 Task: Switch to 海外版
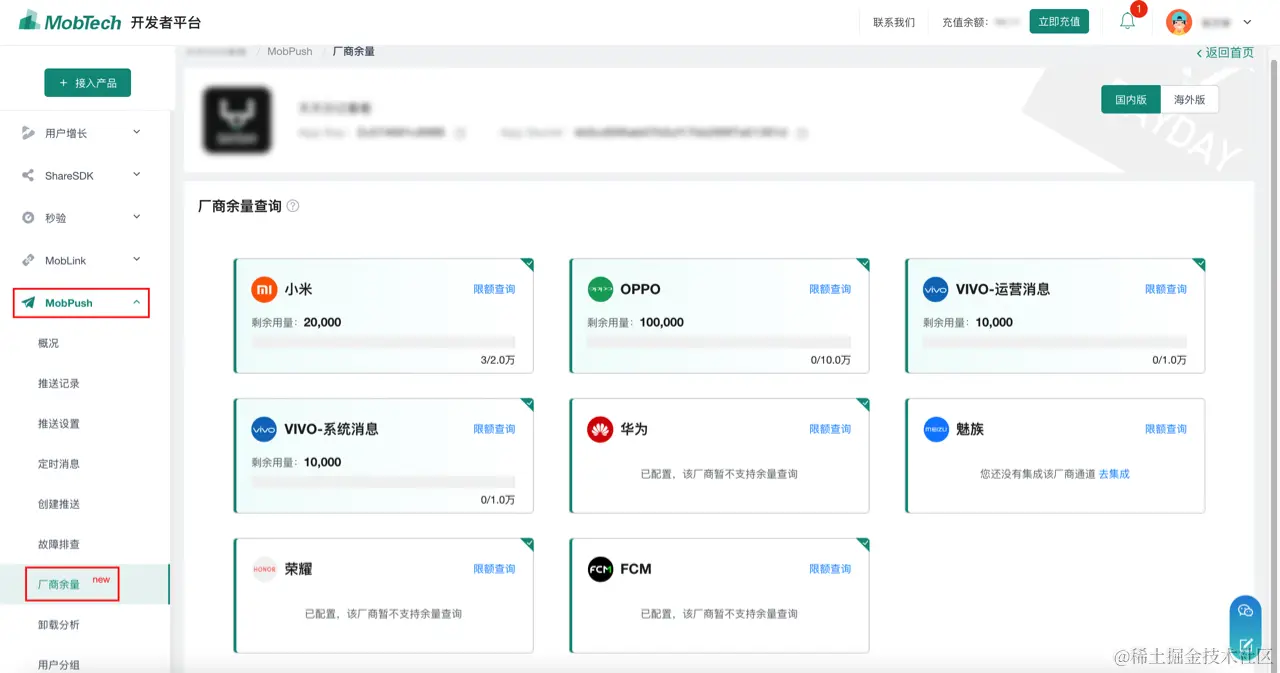[x=1190, y=99]
